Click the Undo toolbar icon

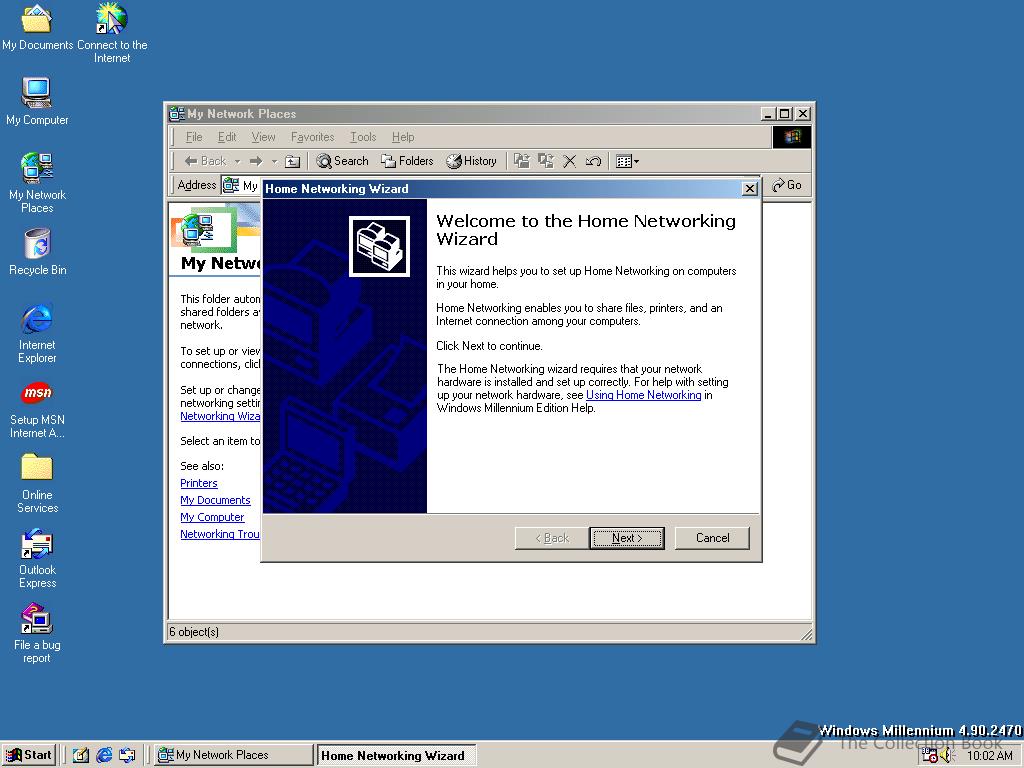pyautogui.click(x=593, y=161)
